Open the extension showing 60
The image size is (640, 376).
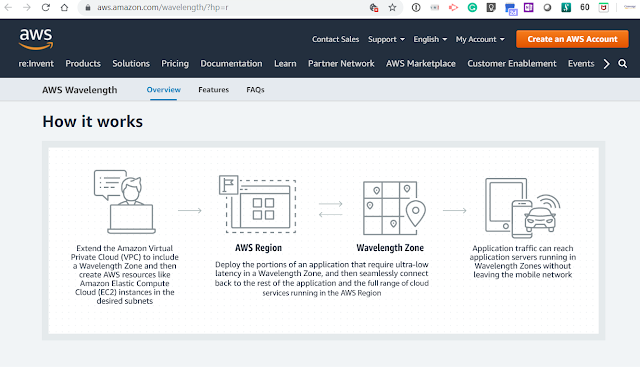click(584, 7)
